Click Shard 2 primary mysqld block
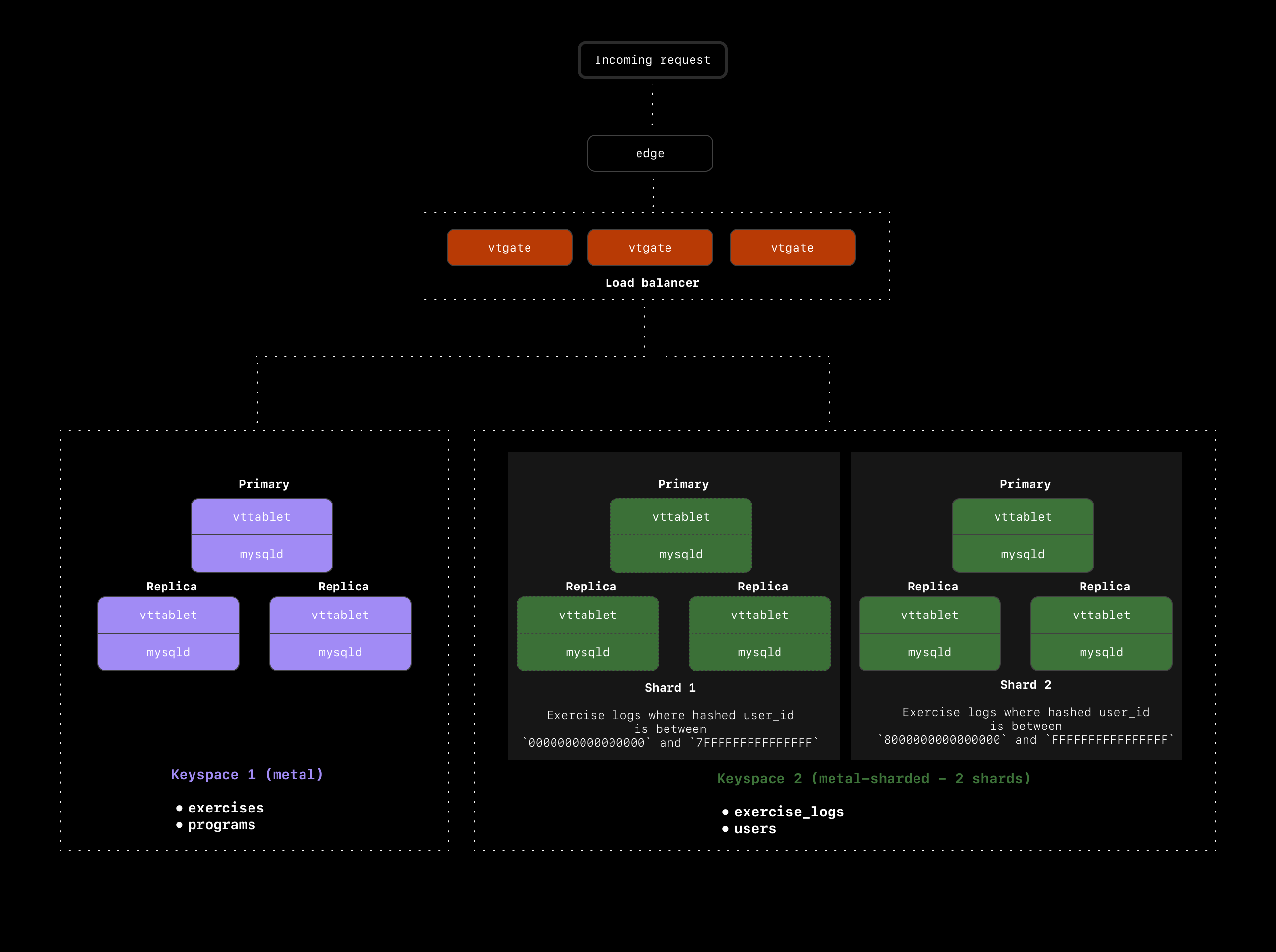 [x=1023, y=554]
